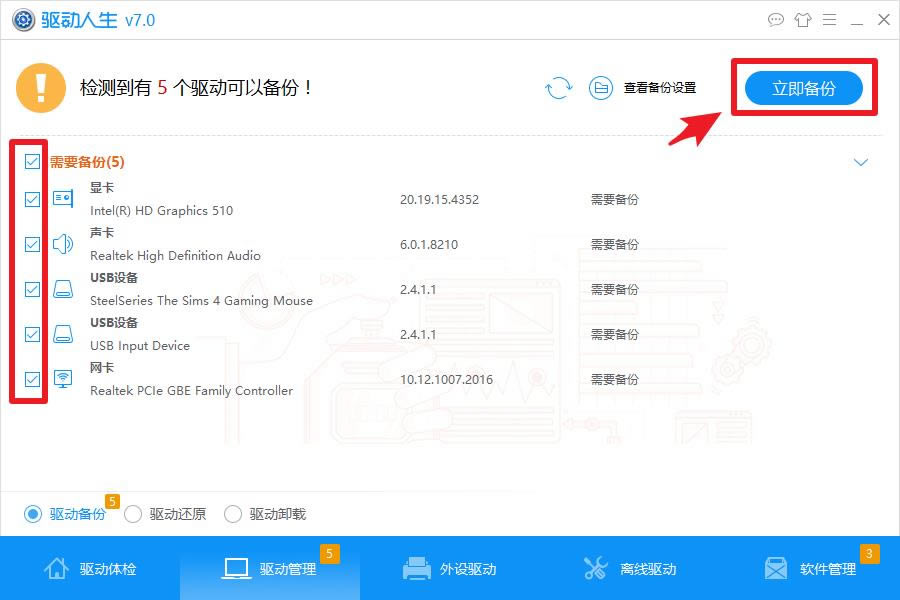Screen dimensions: 900x600
Task: Switch to the 驱动体检 tab
Action: tap(90, 569)
